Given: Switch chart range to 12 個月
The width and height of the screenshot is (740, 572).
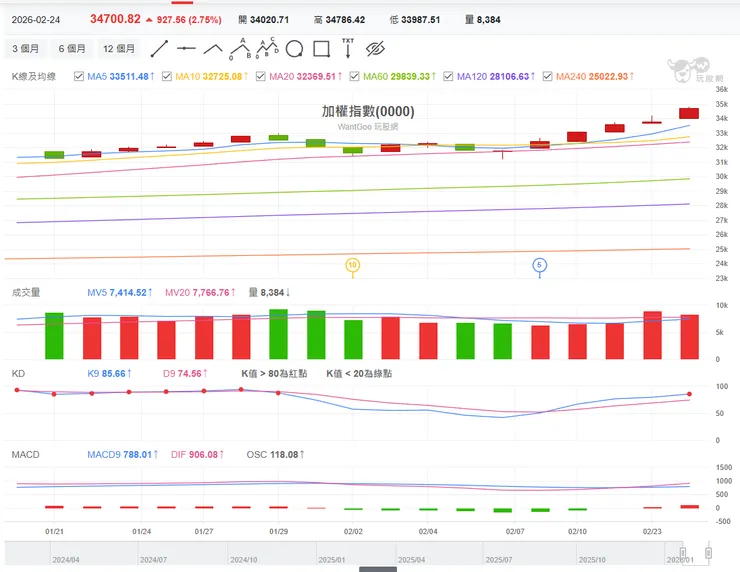Looking at the screenshot, I should pyautogui.click(x=119, y=49).
